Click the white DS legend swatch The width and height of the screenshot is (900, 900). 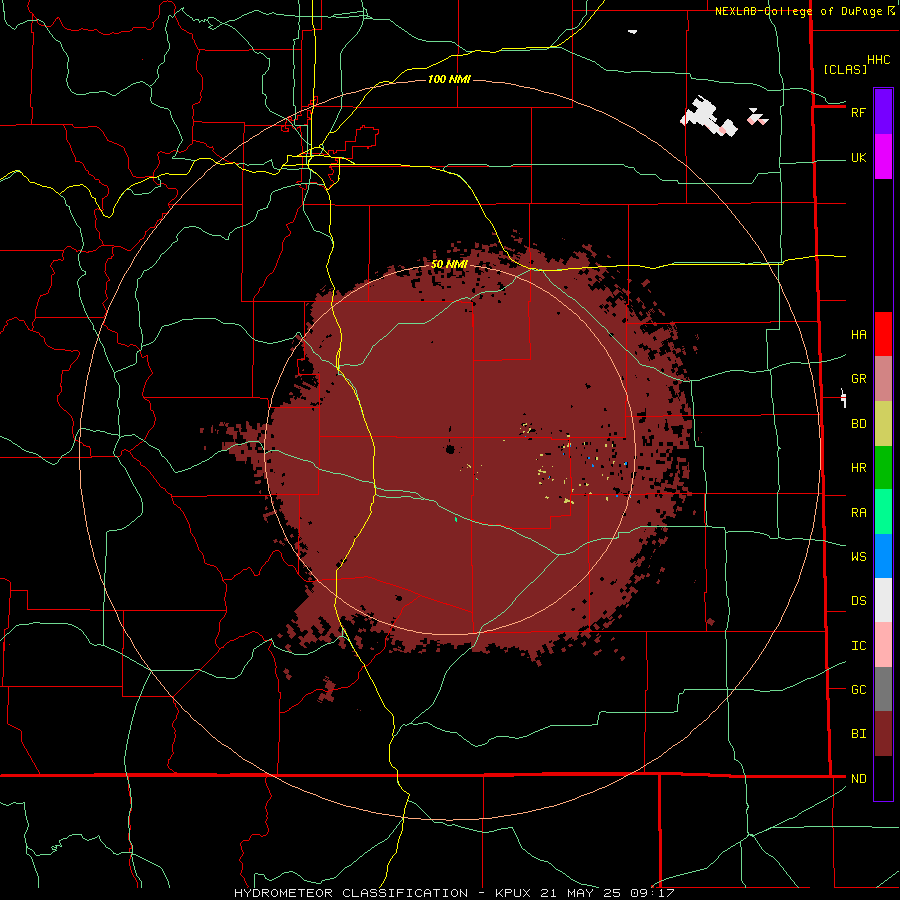pos(883,600)
